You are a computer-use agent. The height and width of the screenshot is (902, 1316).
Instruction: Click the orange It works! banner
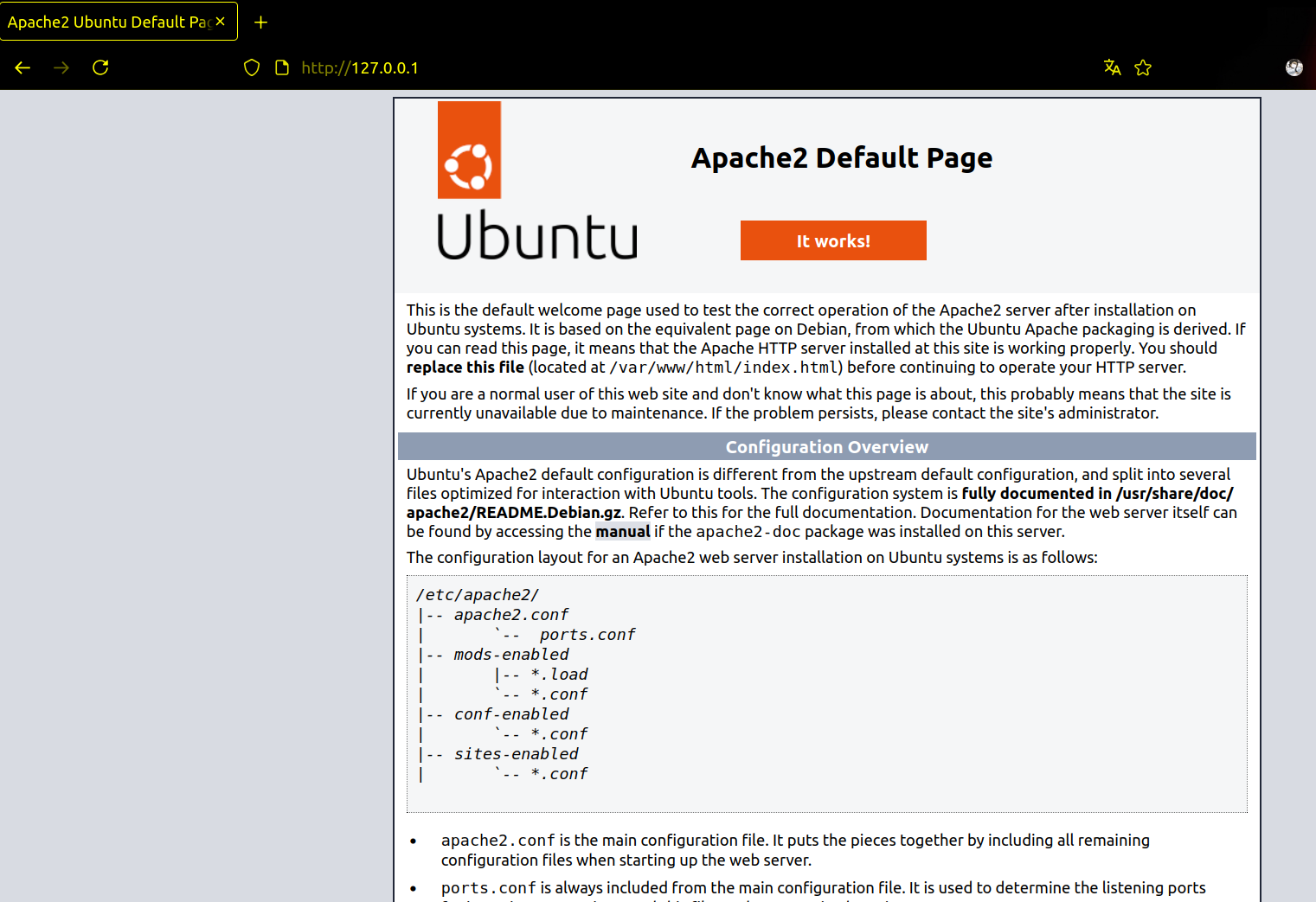tap(833, 240)
